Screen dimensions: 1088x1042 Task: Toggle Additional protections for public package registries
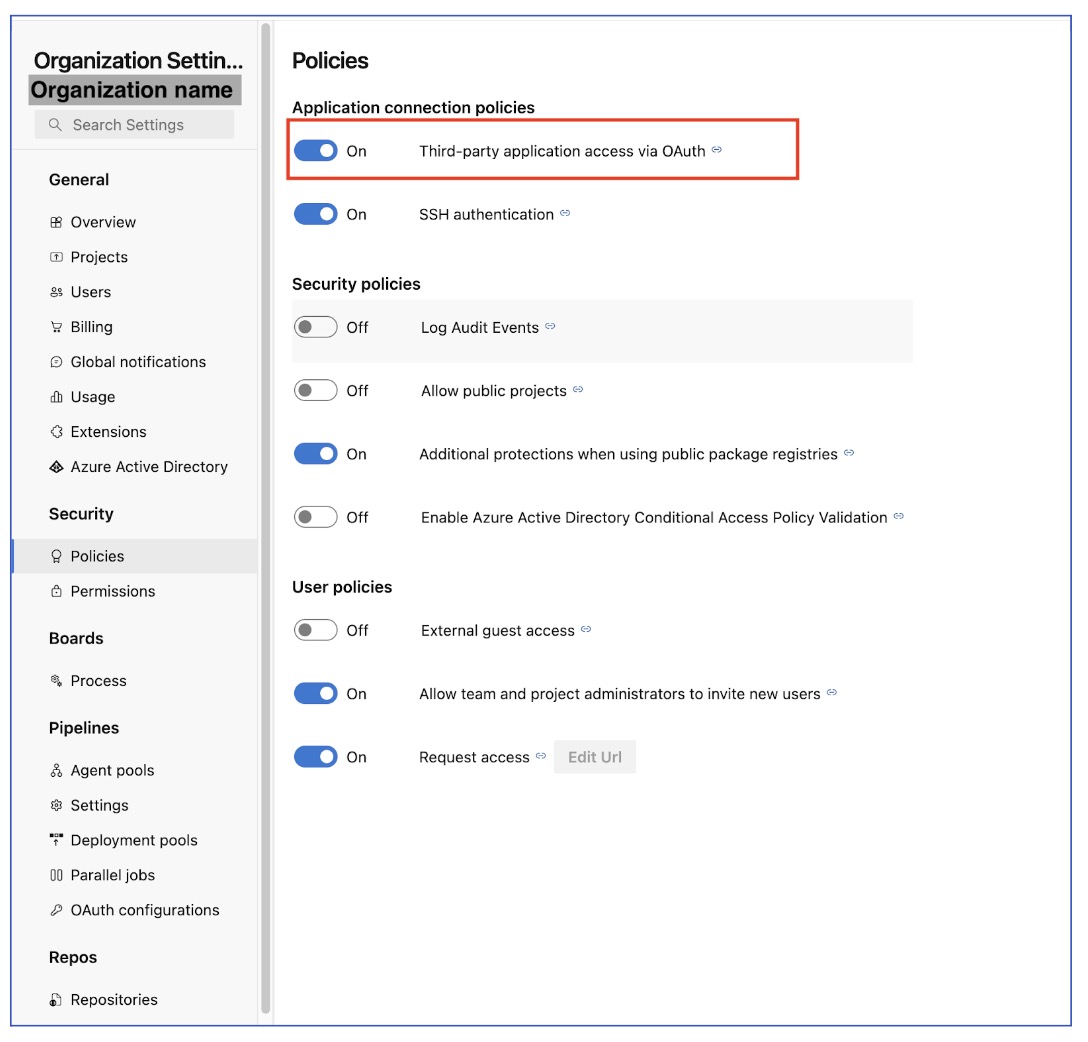[x=316, y=454]
